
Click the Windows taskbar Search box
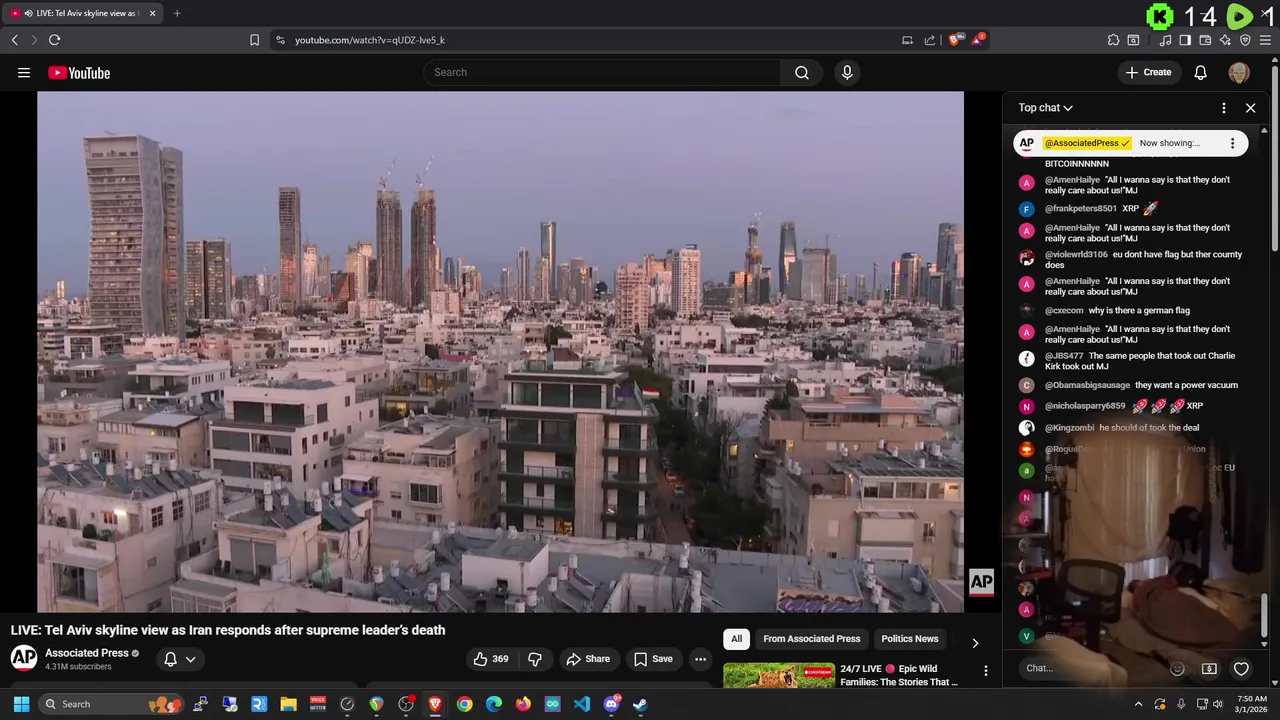(x=112, y=704)
